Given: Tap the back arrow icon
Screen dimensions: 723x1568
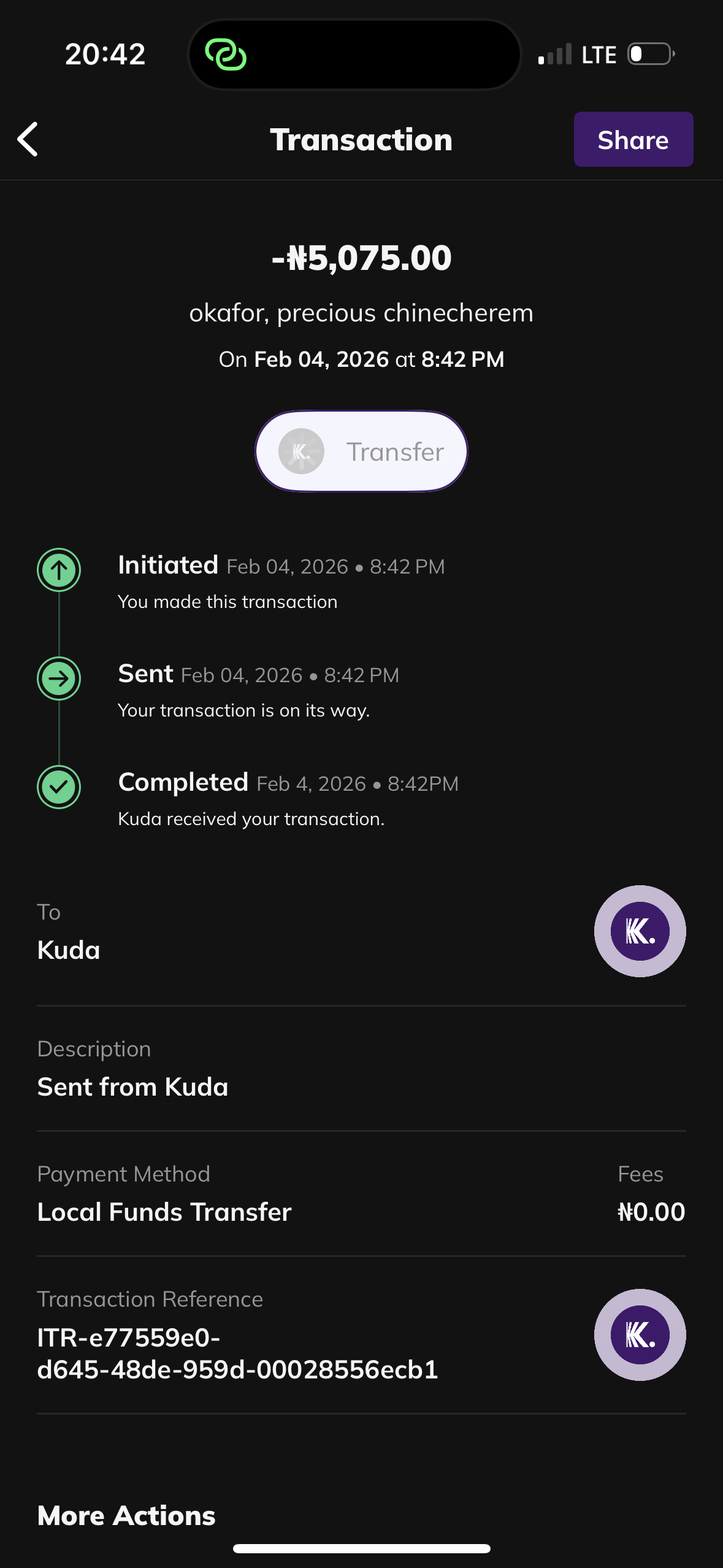Looking at the screenshot, I should (28, 139).
